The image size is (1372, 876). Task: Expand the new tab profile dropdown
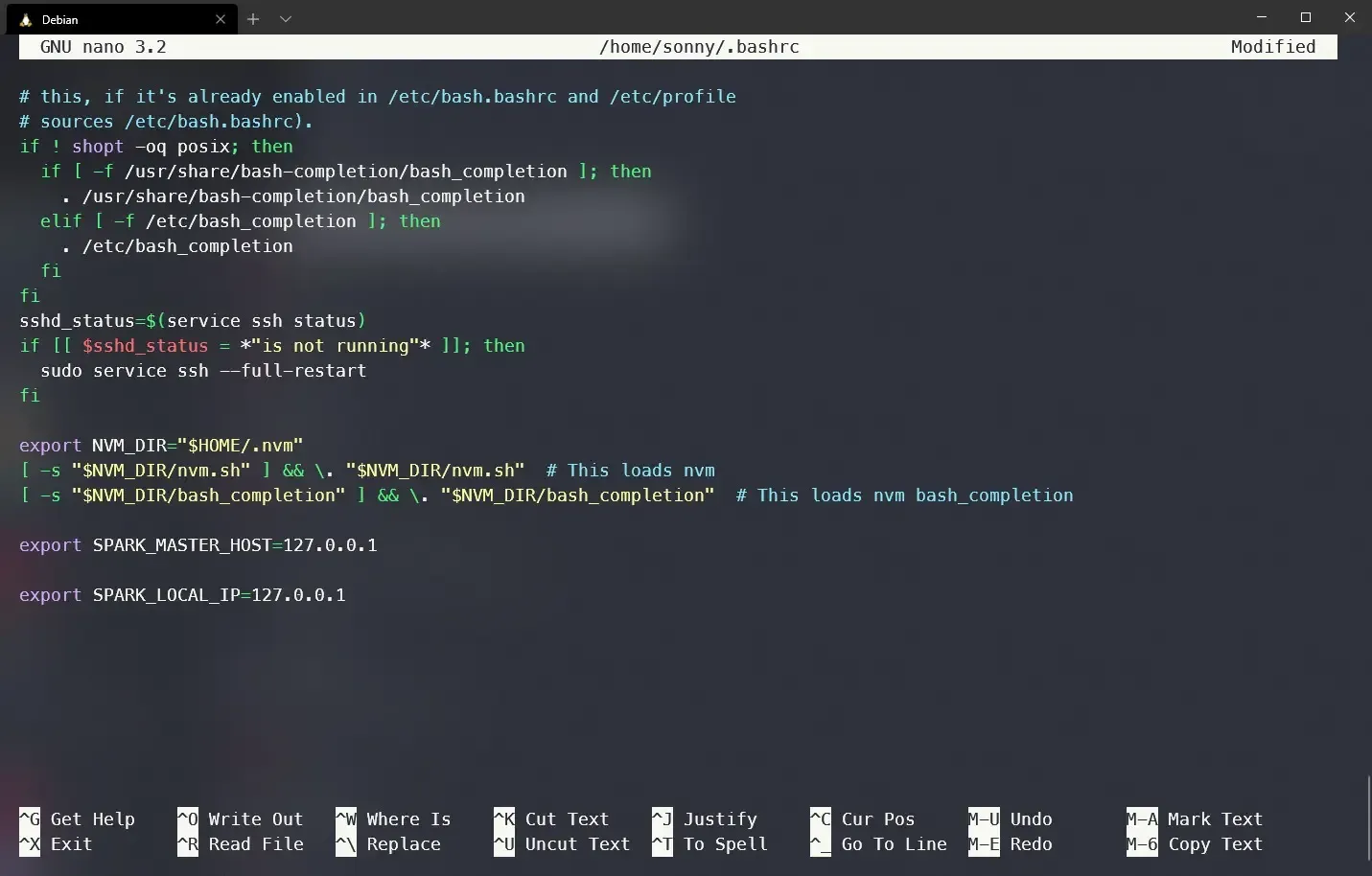pos(285,19)
